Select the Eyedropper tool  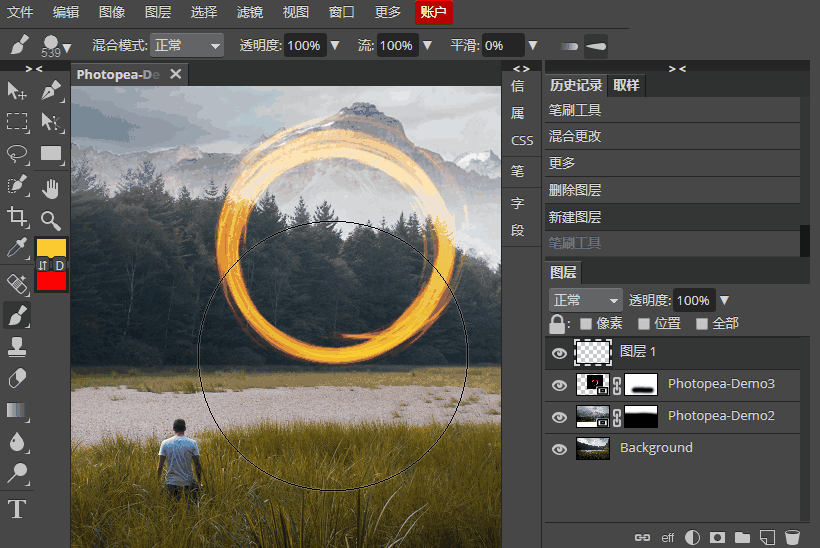17,248
